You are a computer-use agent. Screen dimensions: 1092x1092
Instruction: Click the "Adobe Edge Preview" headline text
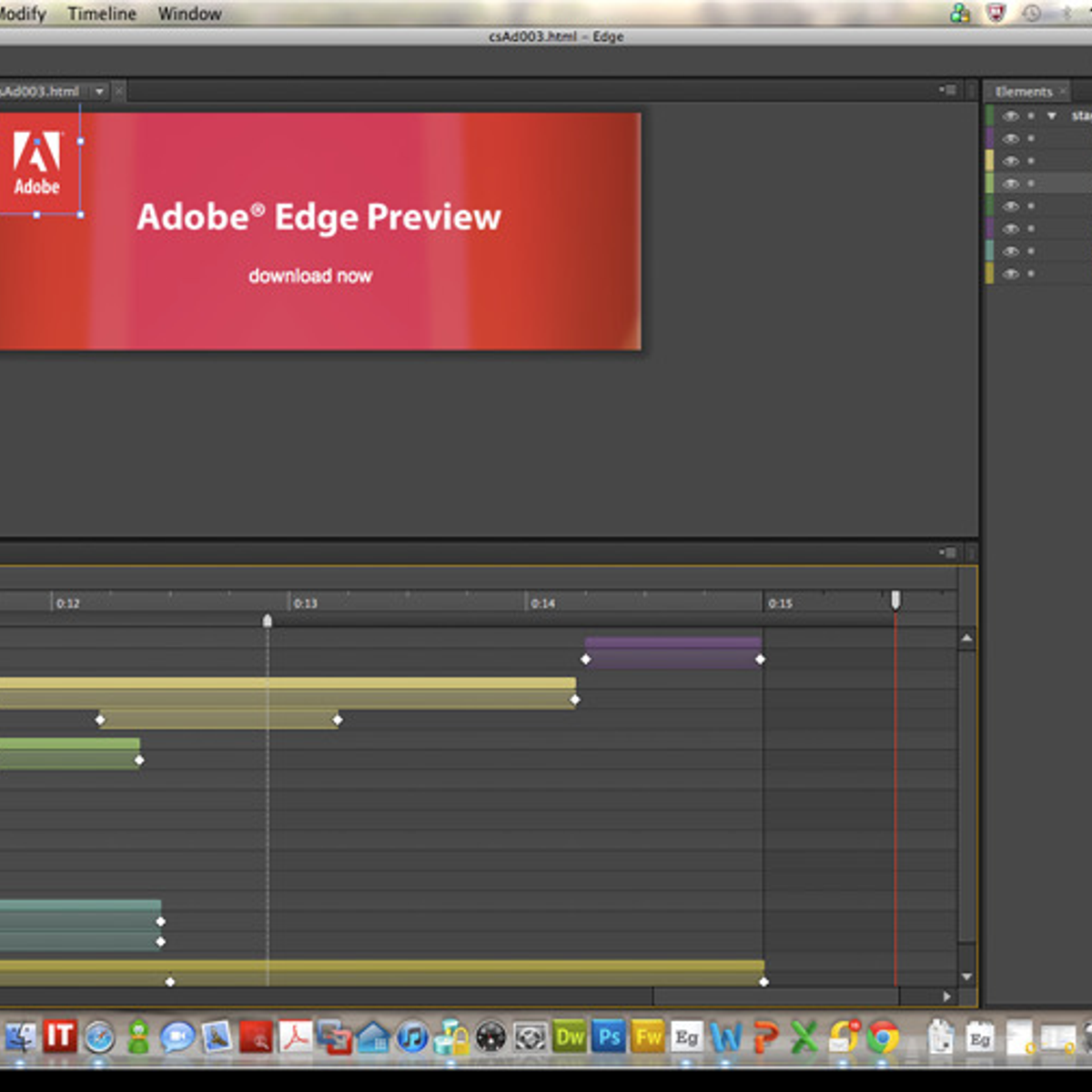318,217
